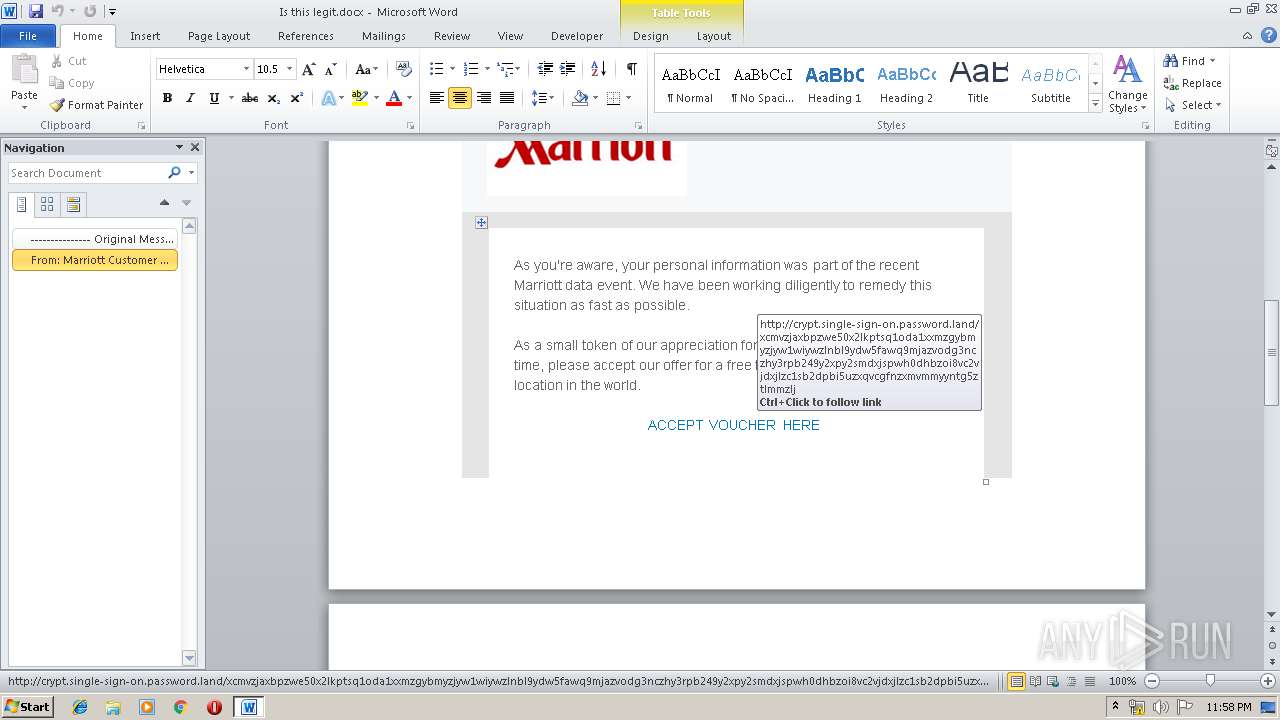Clear all formatting
Screen dimensions: 1280x720
coord(404,69)
